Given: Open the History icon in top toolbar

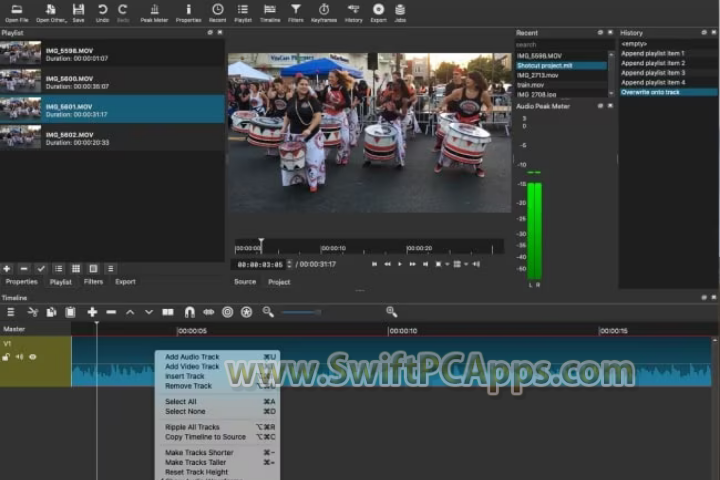Looking at the screenshot, I should [354, 13].
